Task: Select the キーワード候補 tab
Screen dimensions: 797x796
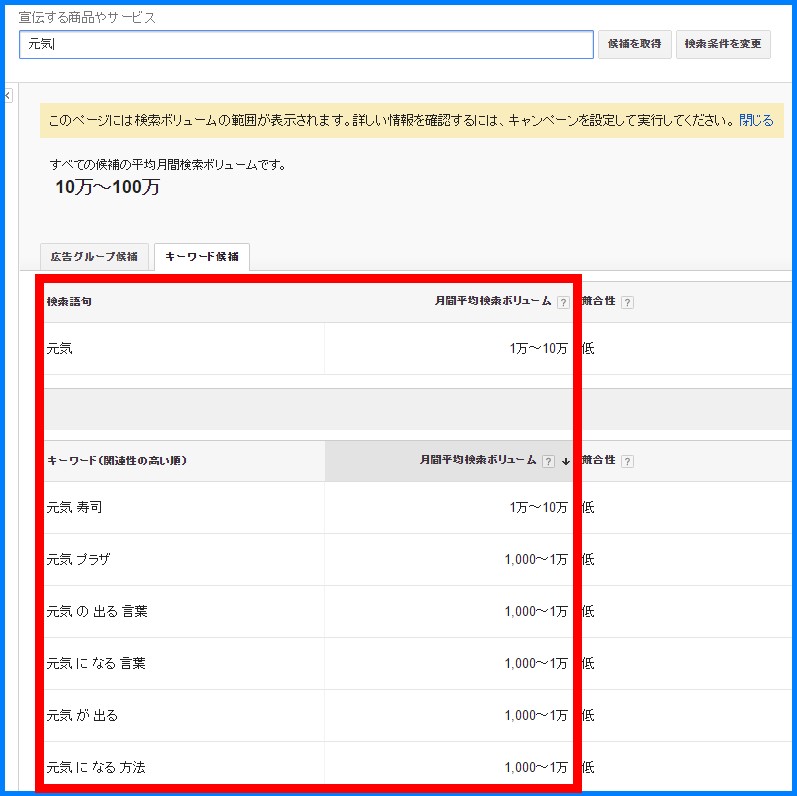Action: pyautogui.click(x=201, y=256)
